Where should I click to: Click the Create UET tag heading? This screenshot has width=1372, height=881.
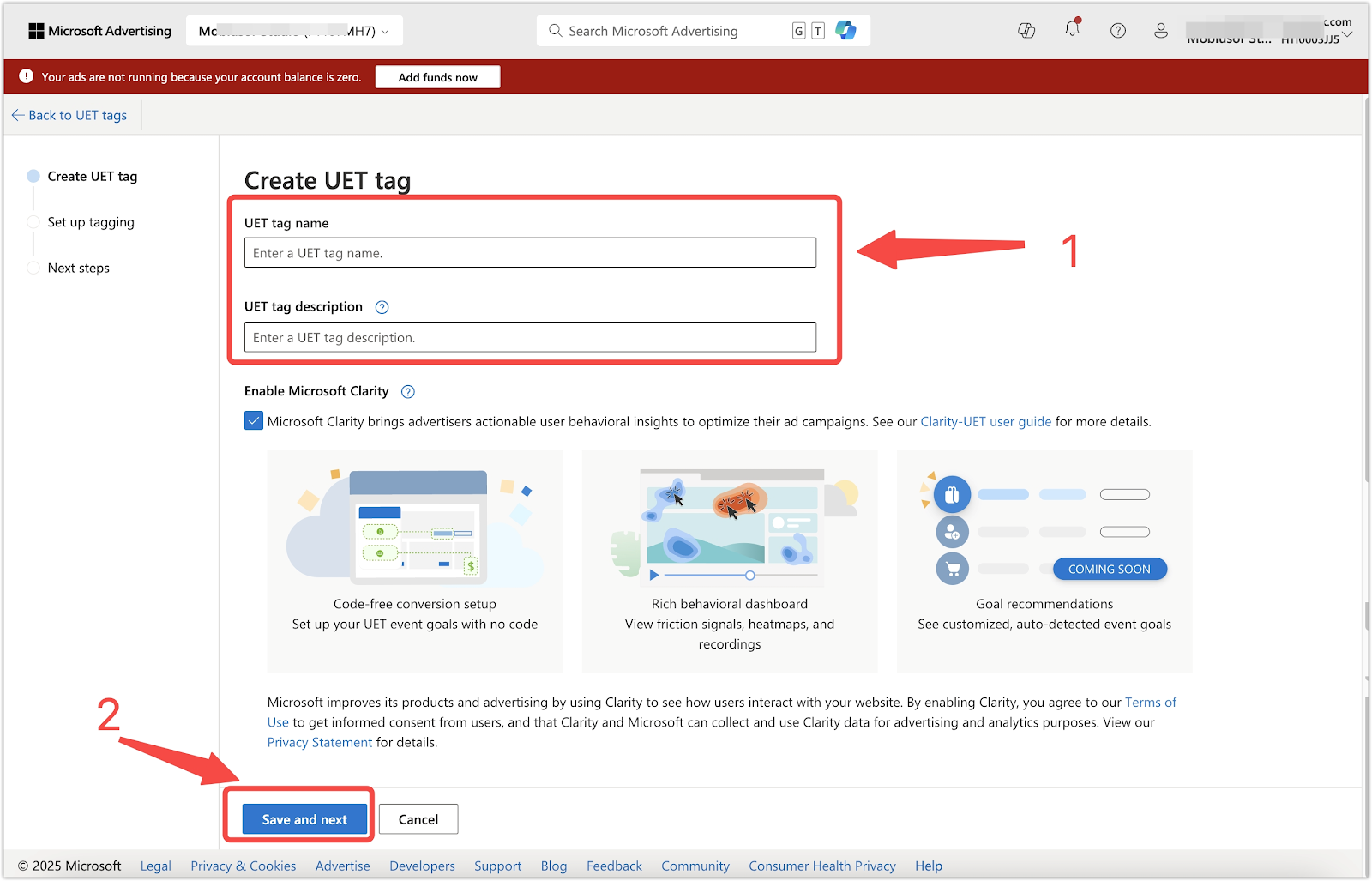(328, 181)
